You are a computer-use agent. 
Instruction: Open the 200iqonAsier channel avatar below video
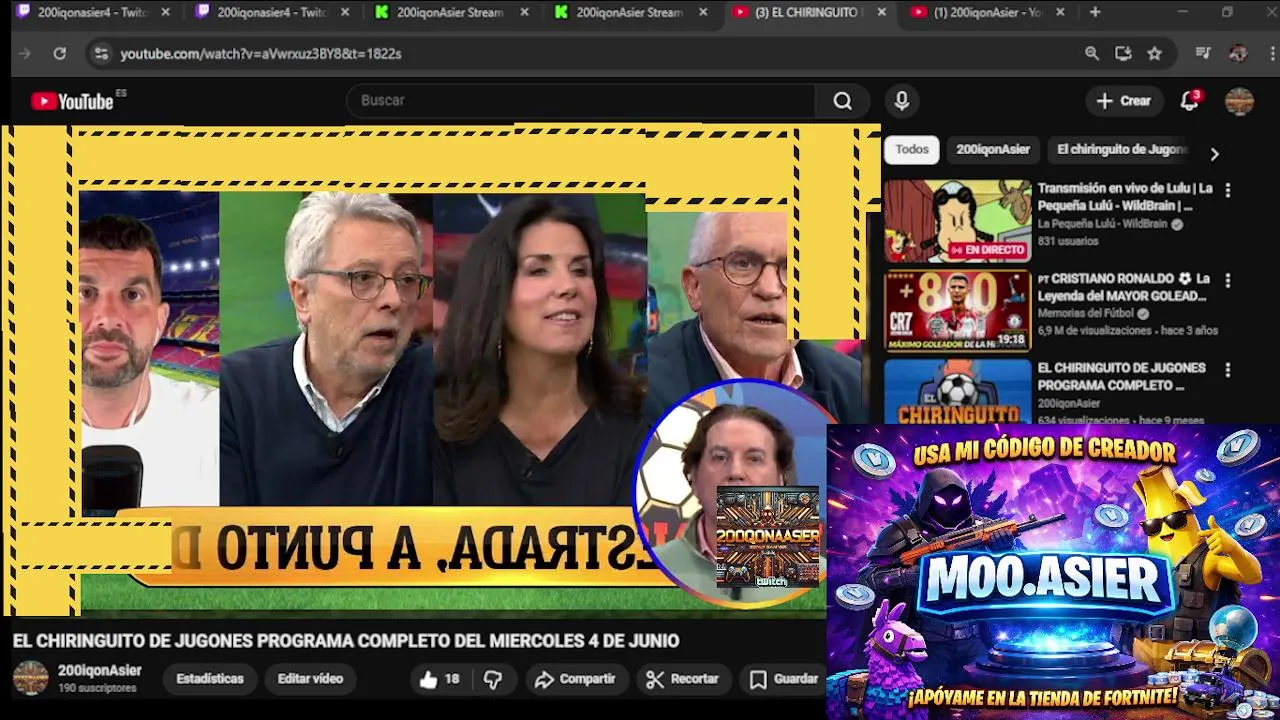(30, 678)
